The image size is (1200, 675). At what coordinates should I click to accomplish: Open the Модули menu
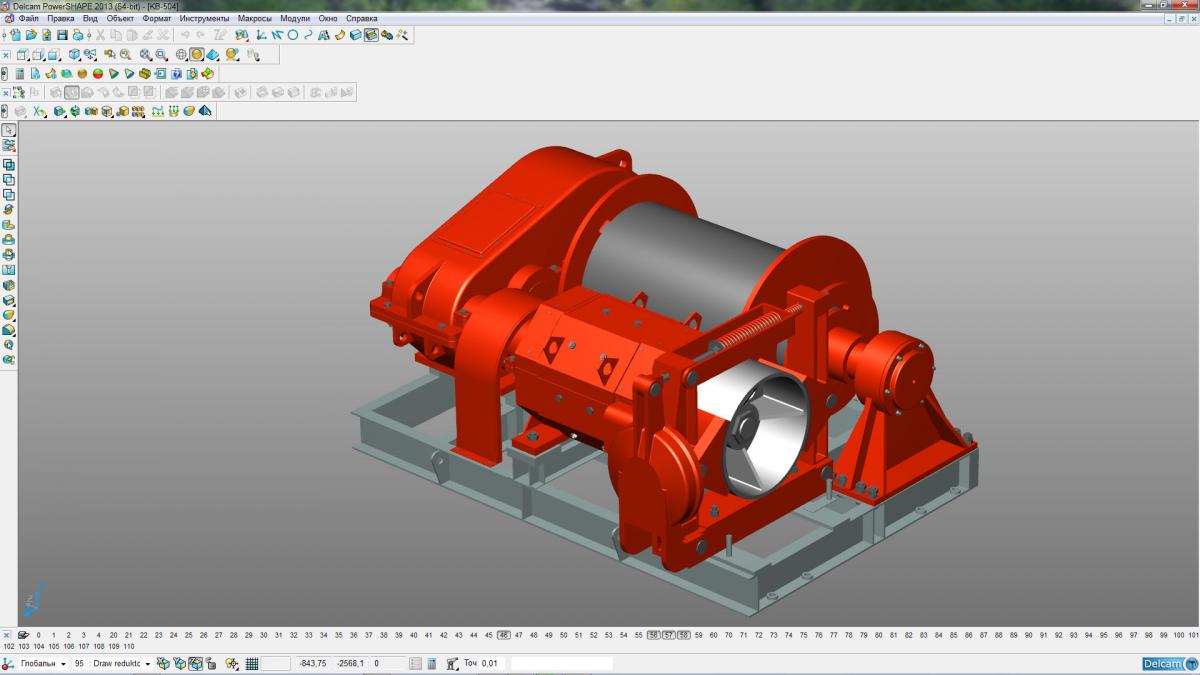295,18
